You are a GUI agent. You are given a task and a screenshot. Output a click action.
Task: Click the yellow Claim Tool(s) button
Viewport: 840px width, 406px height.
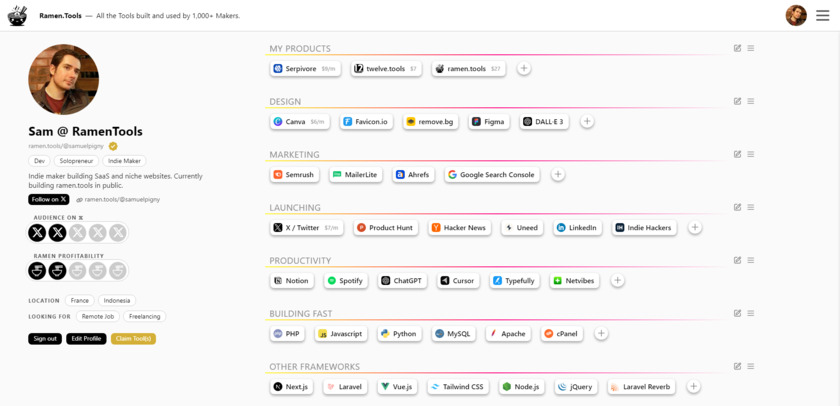point(133,339)
